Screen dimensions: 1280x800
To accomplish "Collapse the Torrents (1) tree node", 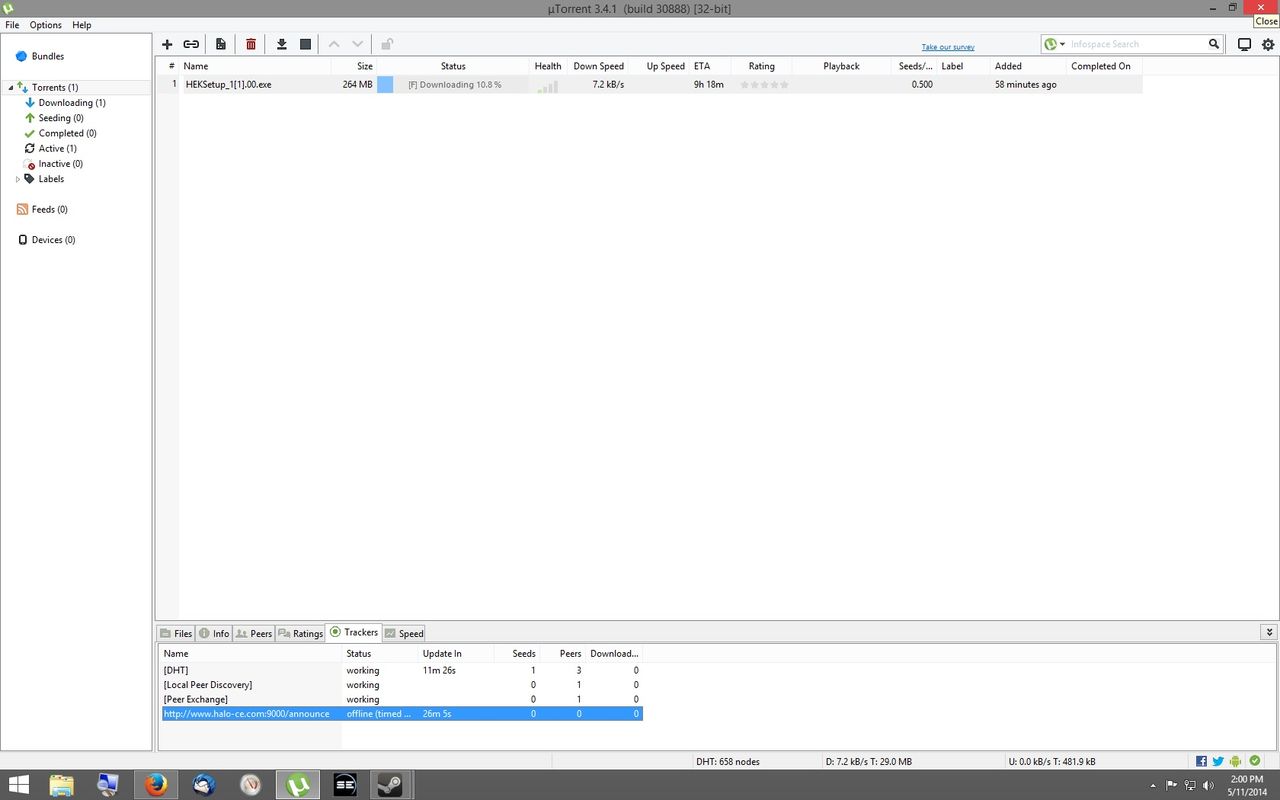I will click(x=11, y=88).
